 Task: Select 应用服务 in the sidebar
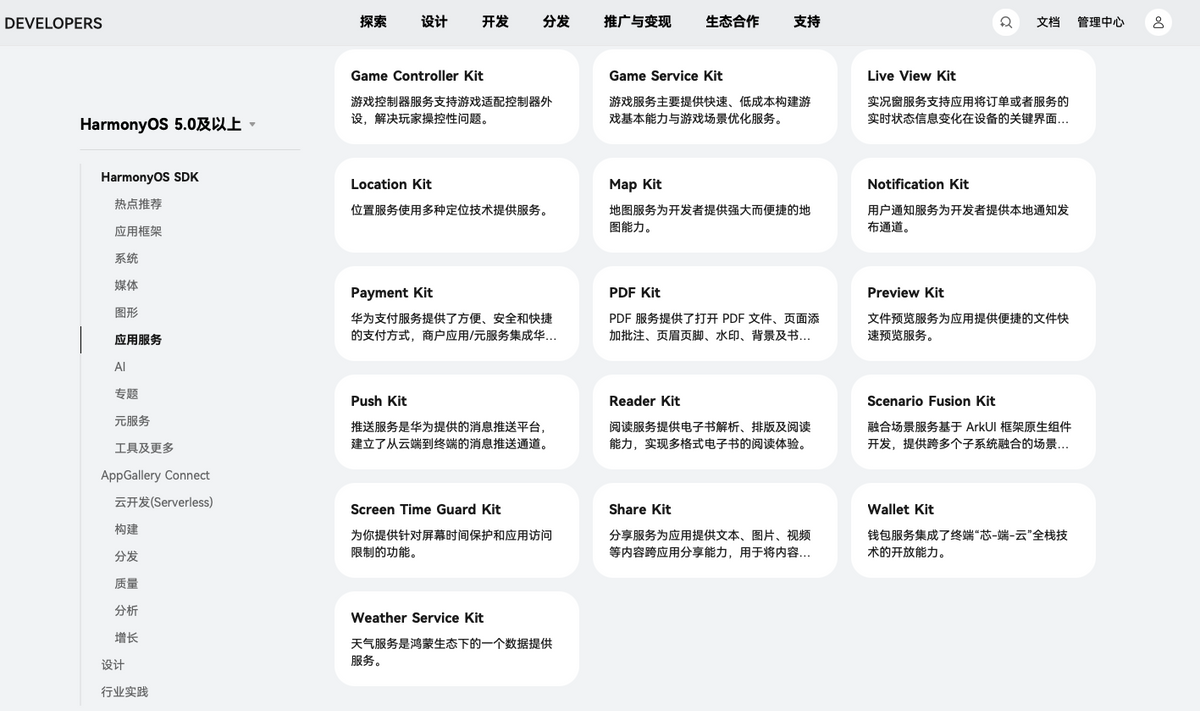click(x=138, y=340)
